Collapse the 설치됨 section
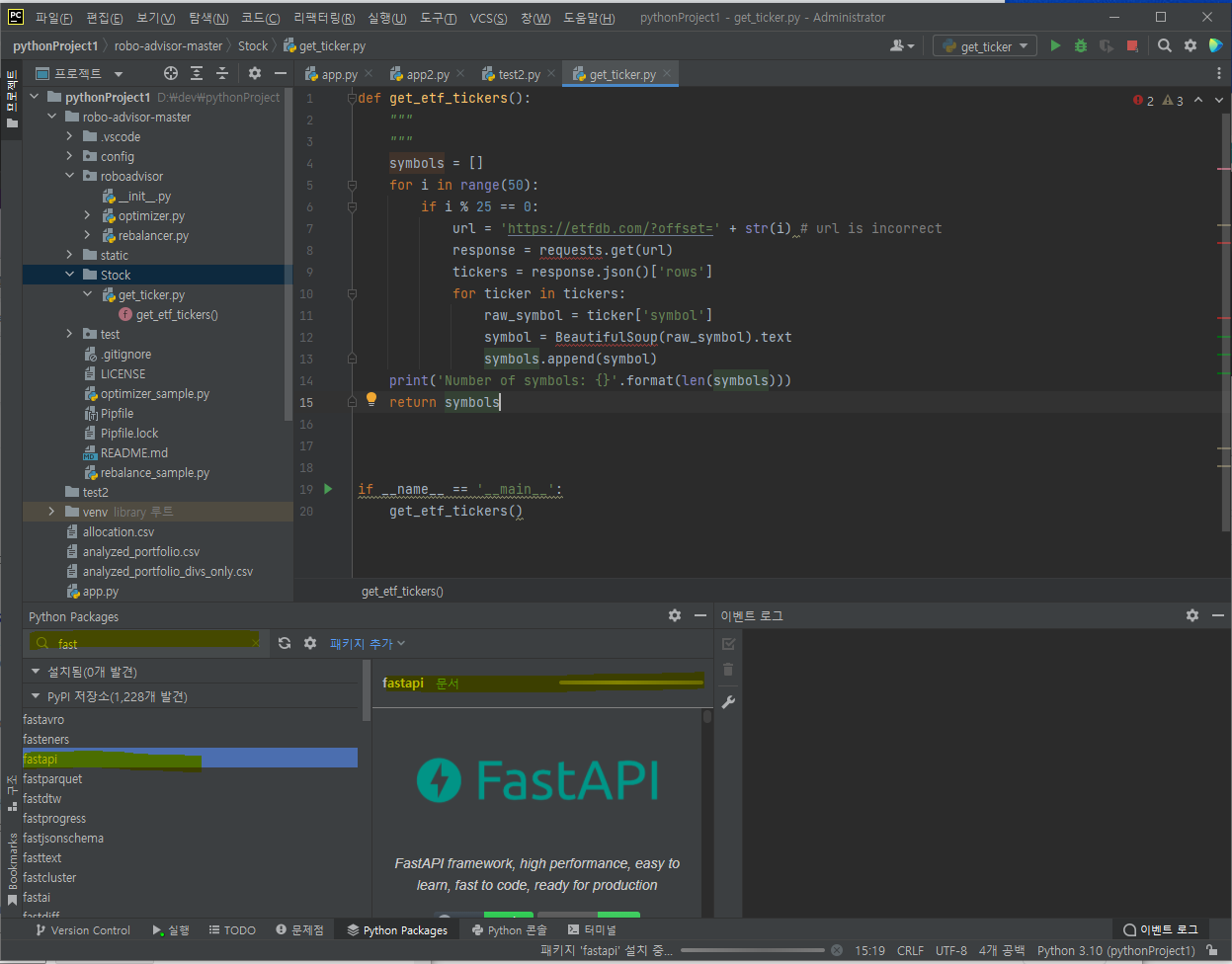This screenshot has width=1232, height=964. click(x=37, y=672)
